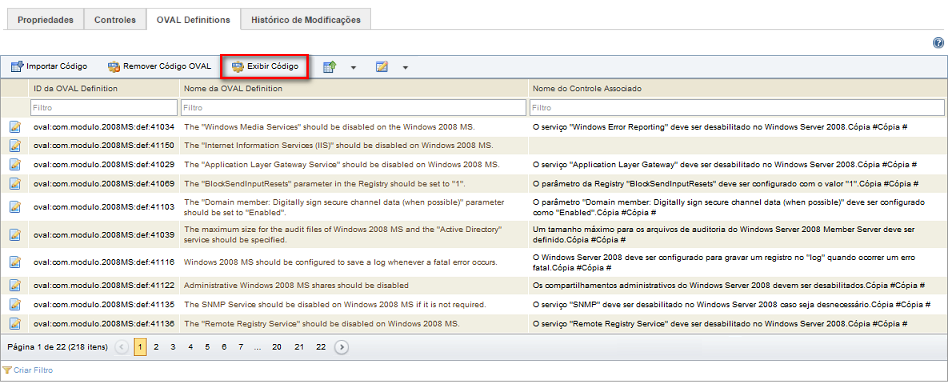952x384 pixels.
Task: Click edit icon for the def:41136 row
Action: [15, 324]
